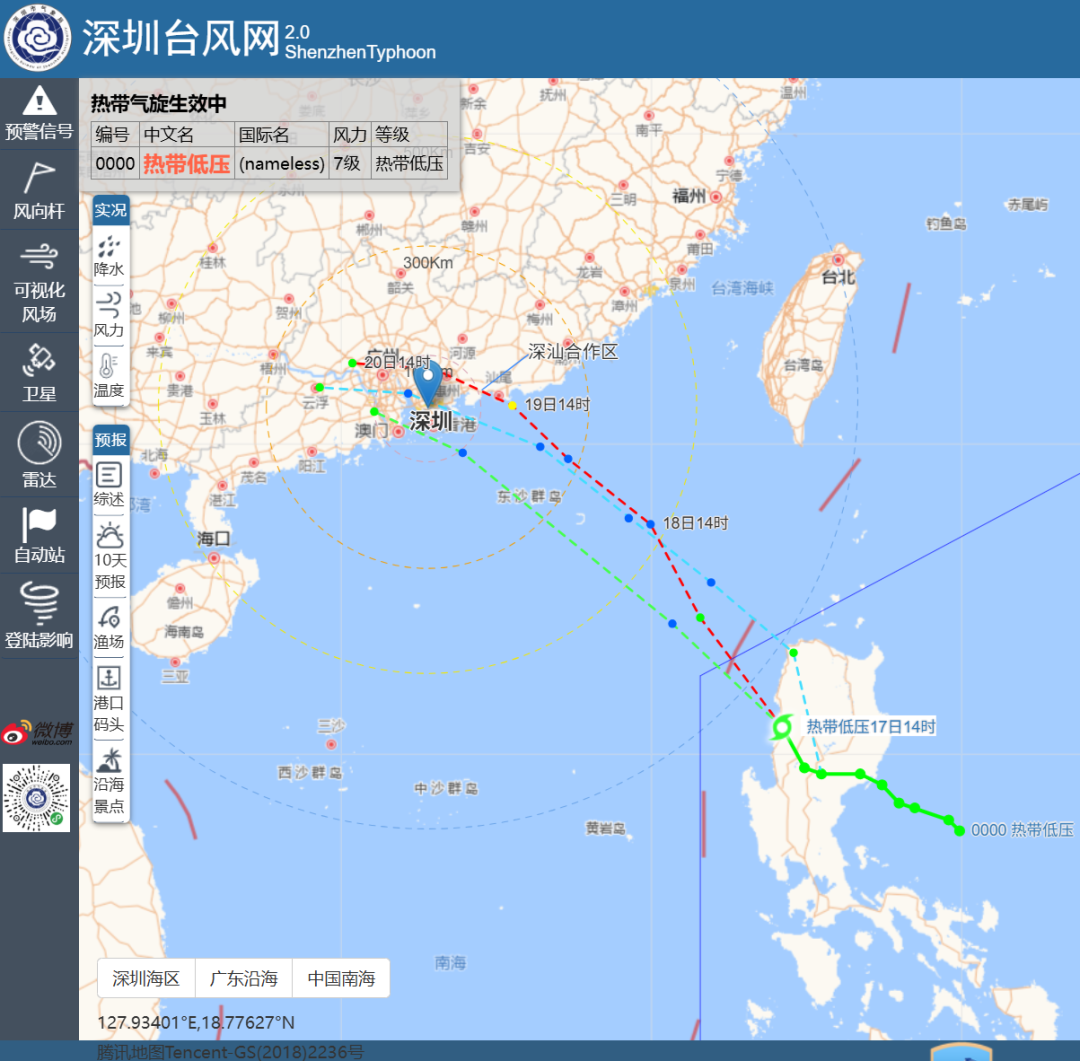The height and width of the screenshot is (1061, 1080).
Task: Select the 风向杆 wind flag icon
Action: 39,191
